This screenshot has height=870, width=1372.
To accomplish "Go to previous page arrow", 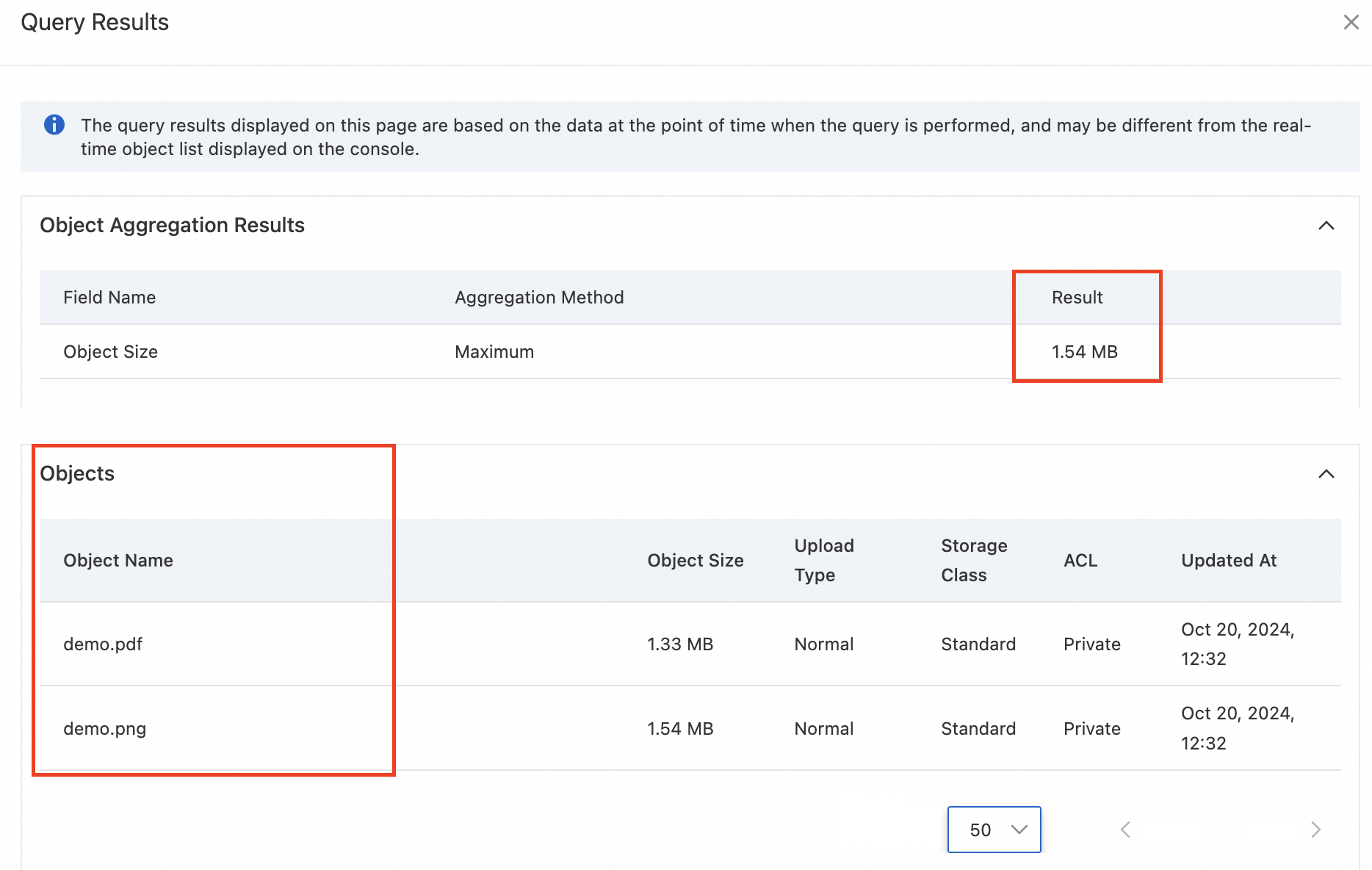I will (1125, 830).
